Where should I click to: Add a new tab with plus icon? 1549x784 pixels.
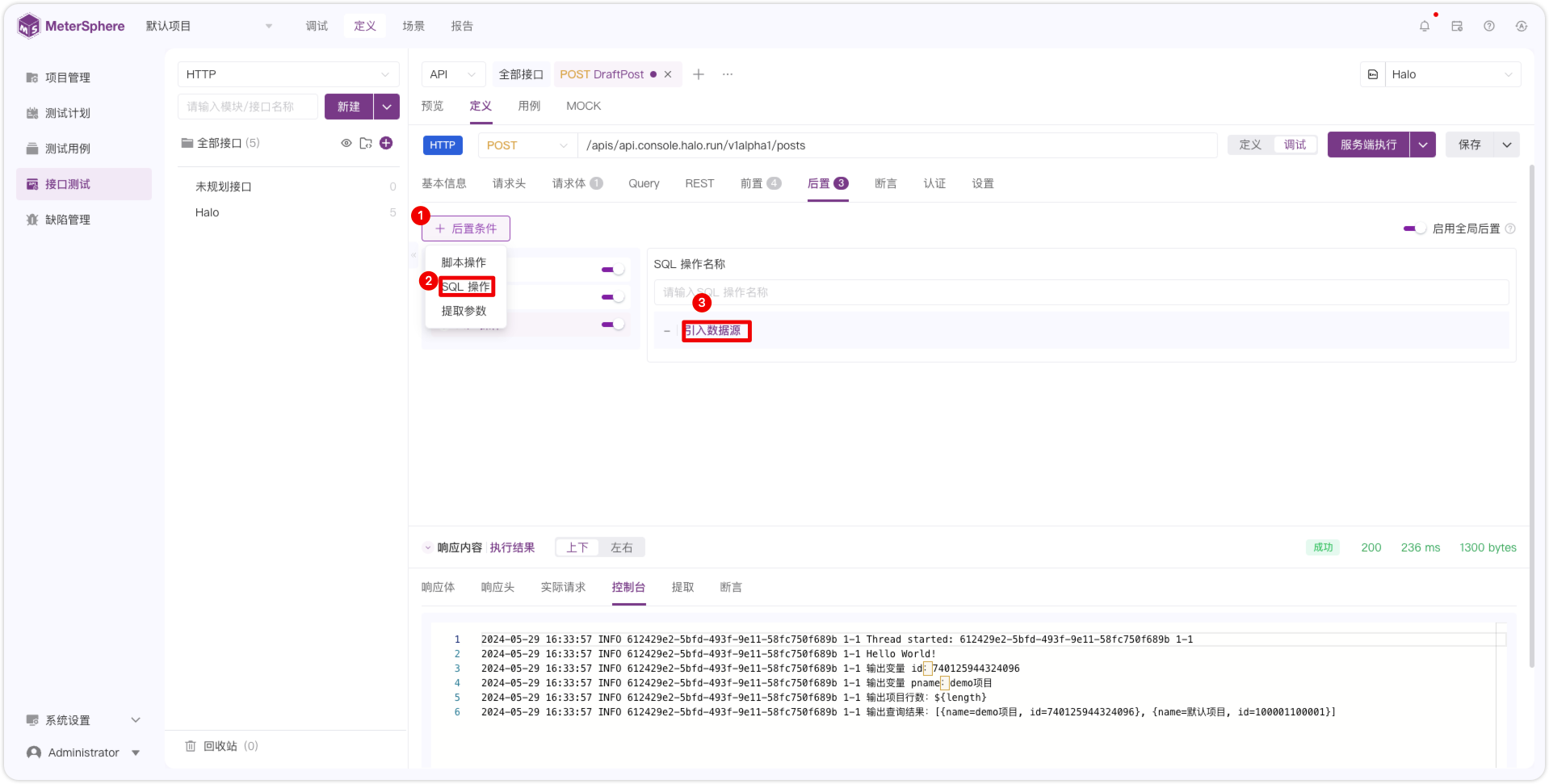coord(699,74)
